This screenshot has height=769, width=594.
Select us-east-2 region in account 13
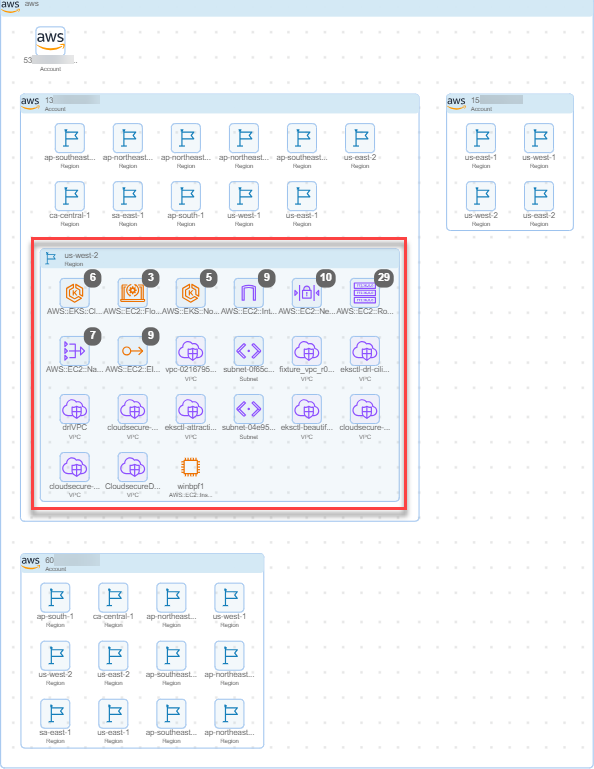click(x=360, y=138)
